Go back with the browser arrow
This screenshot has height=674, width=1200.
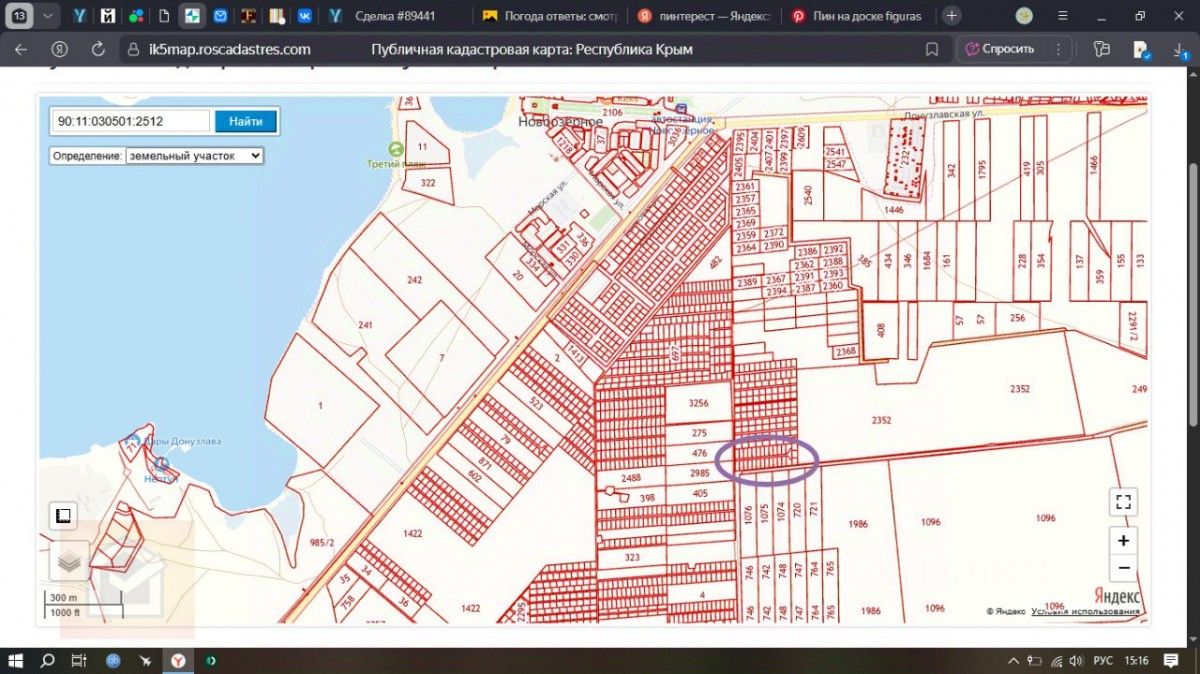[x=21, y=49]
